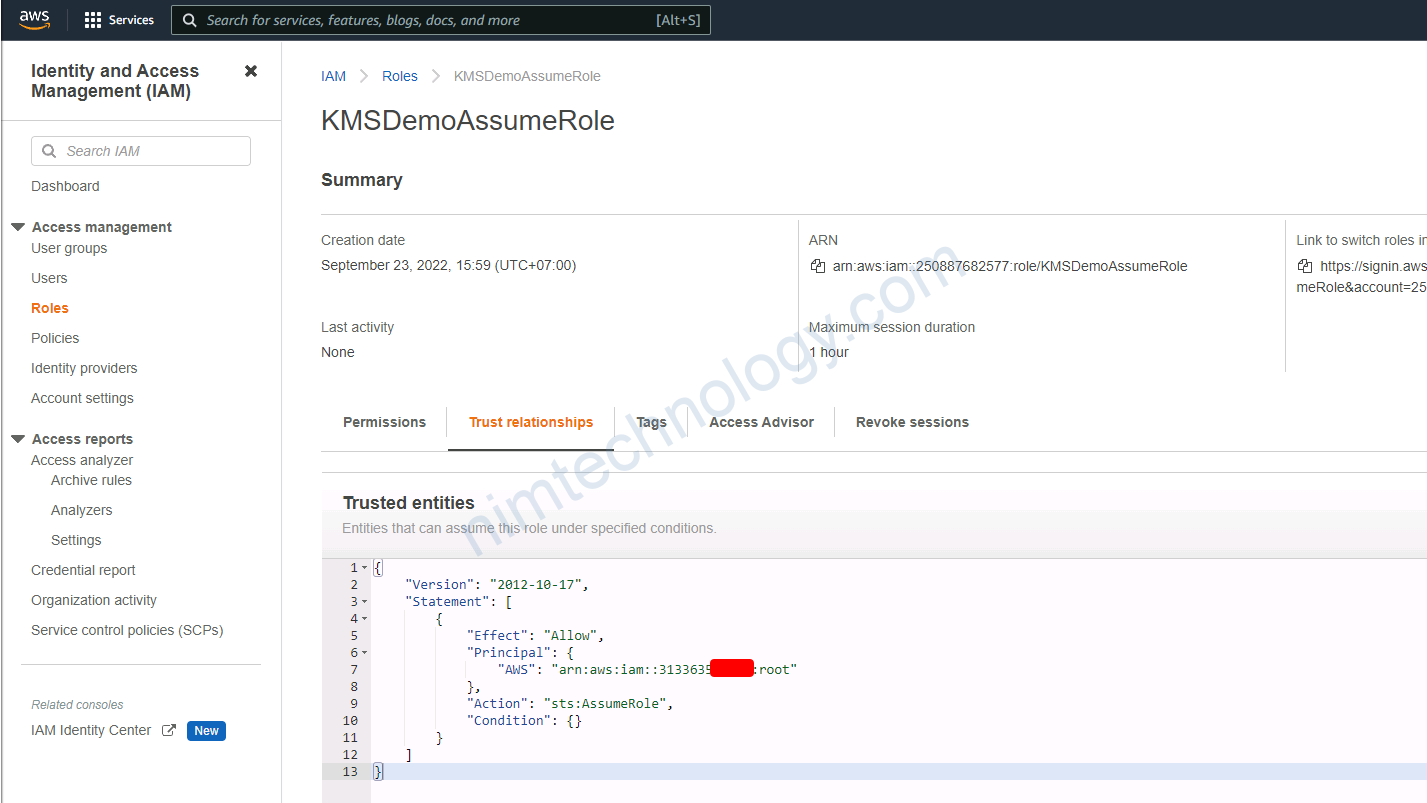
Task: Open IAM Identity Center link
Action: click(91, 730)
